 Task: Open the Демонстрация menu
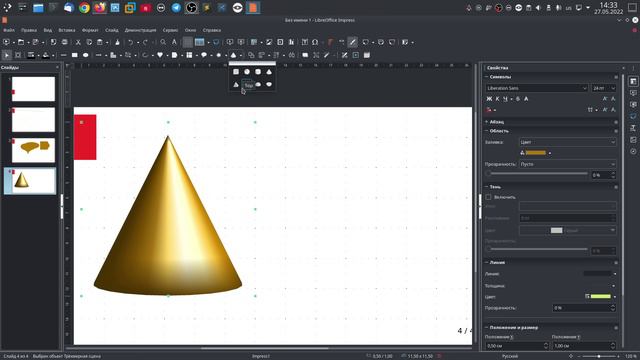(140, 30)
